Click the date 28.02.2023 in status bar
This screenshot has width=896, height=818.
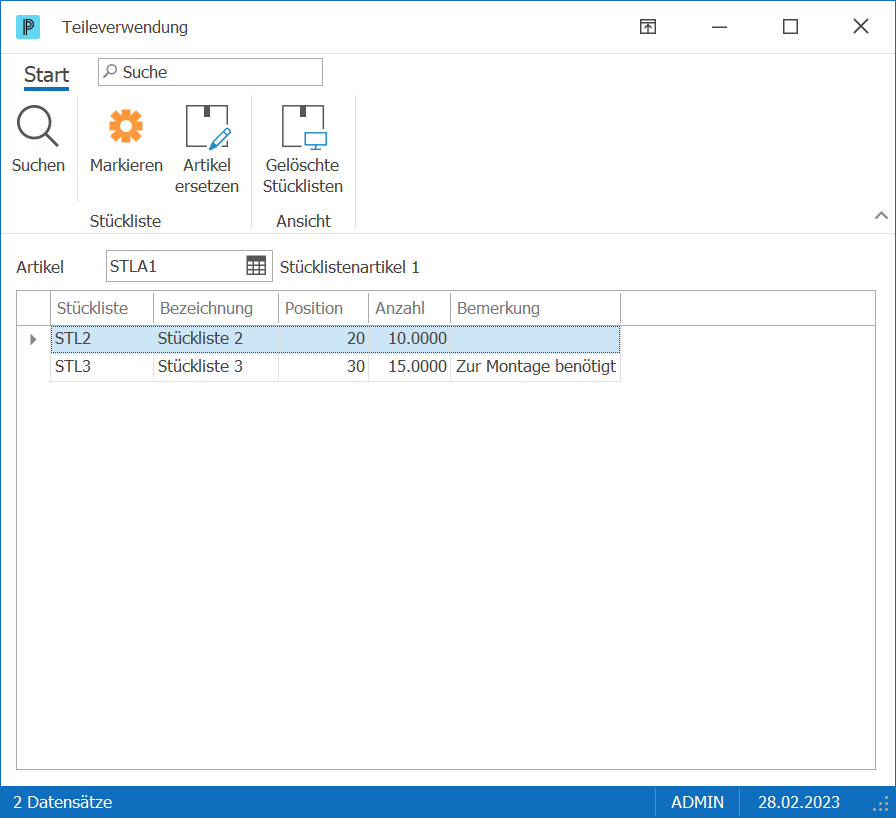(799, 802)
